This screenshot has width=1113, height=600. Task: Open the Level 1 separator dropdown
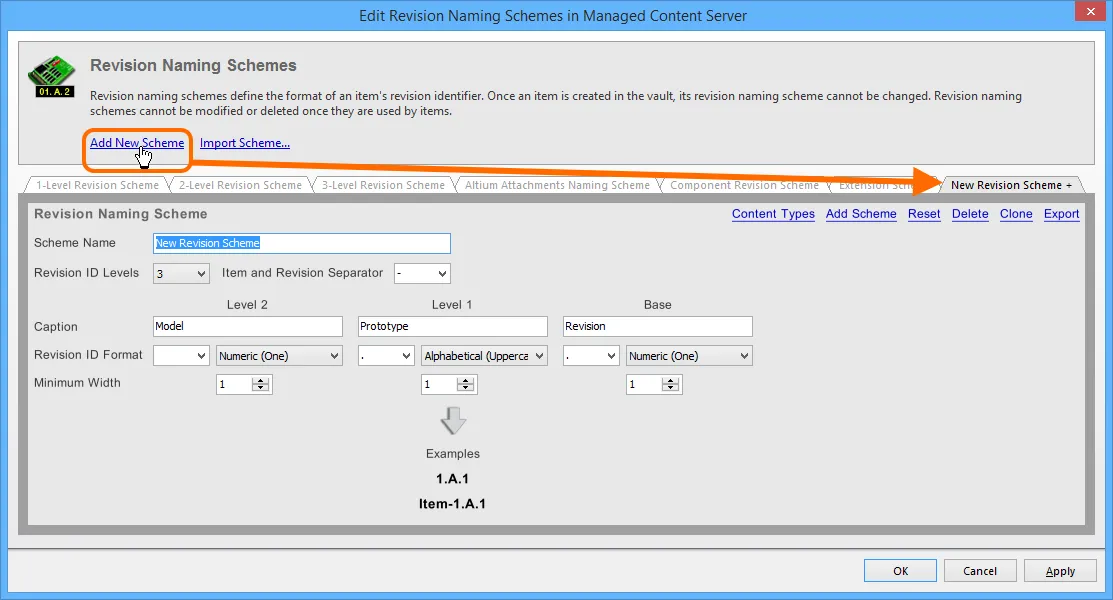pos(386,356)
